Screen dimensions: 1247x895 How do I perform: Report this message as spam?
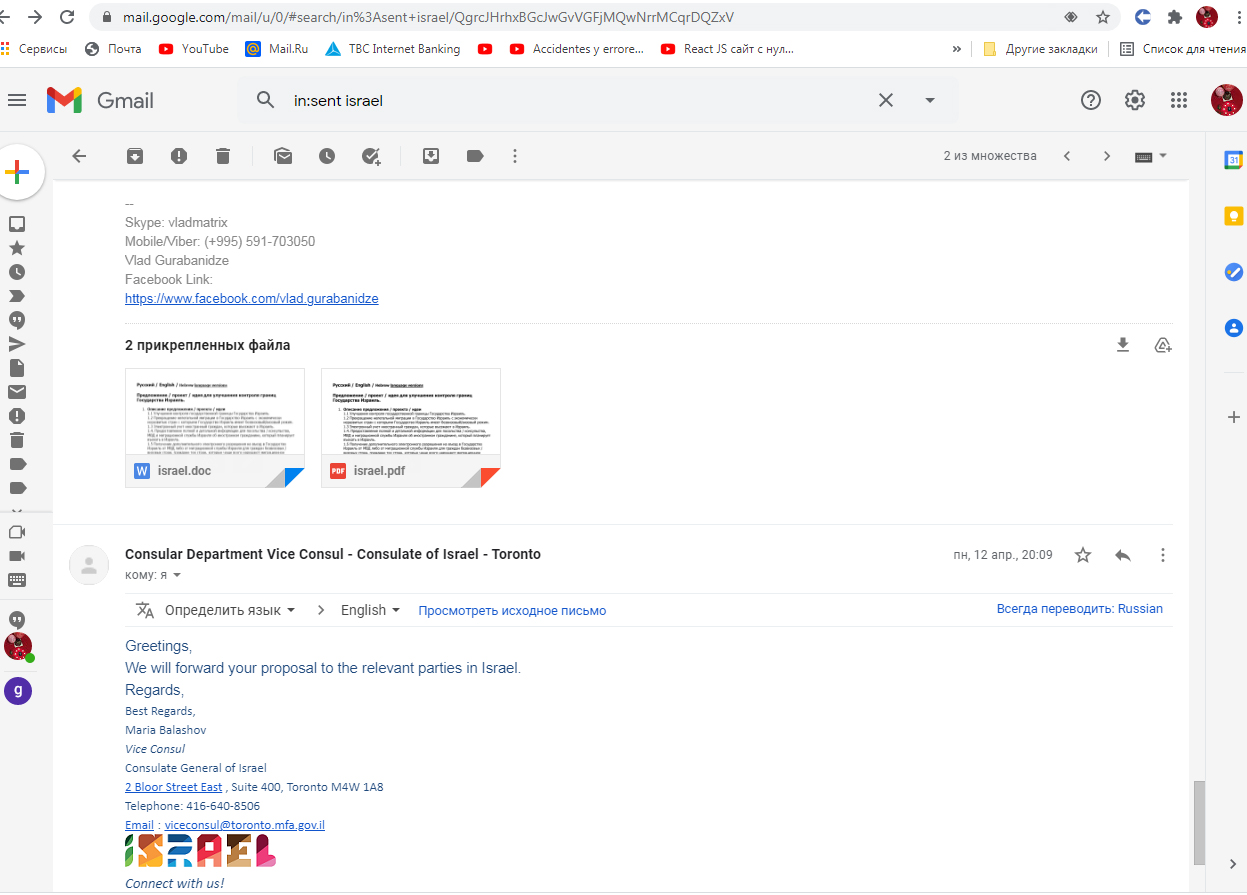click(x=178, y=156)
